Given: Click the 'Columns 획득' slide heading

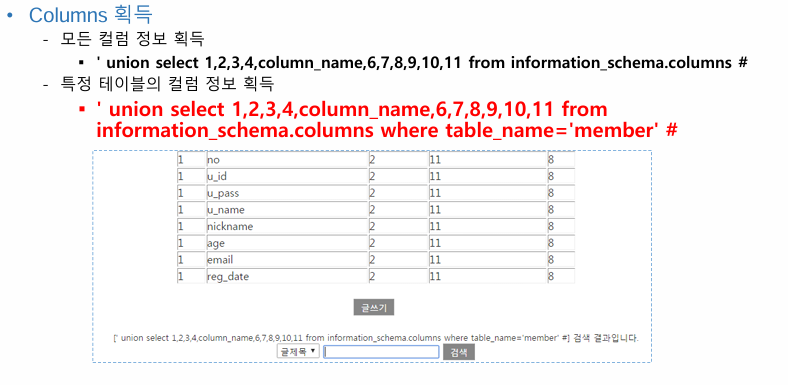Looking at the screenshot, I should tap(90, 15).
